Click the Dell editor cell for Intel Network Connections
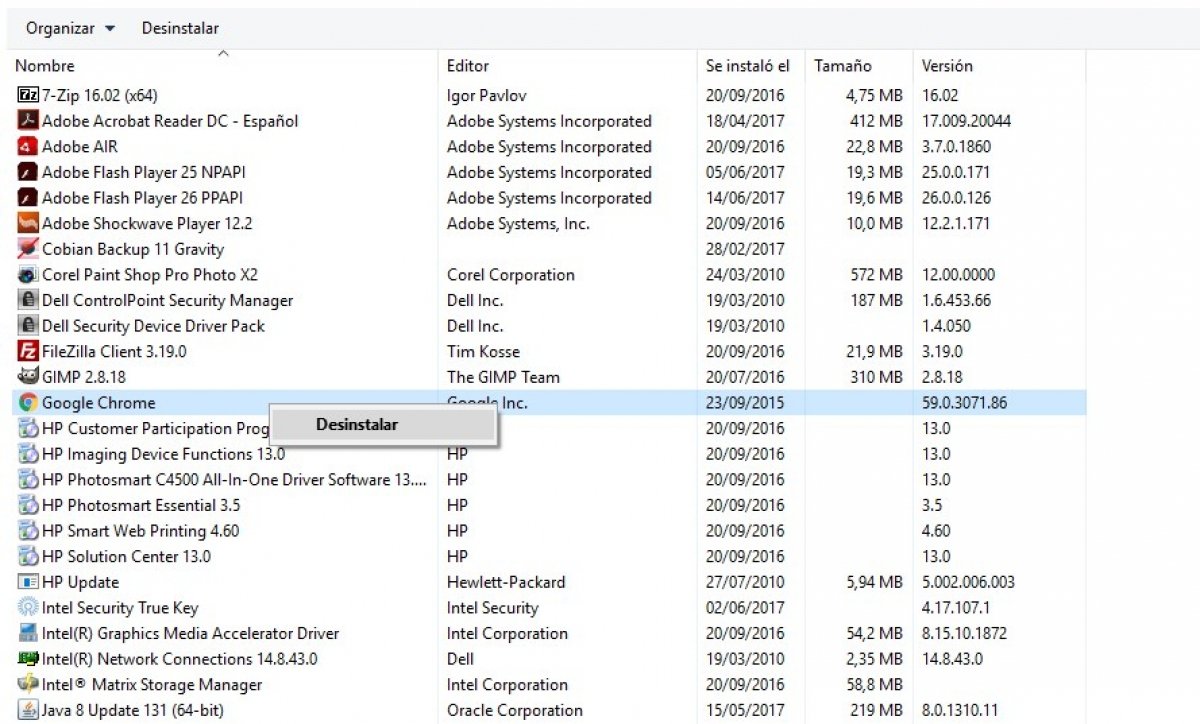This screenshot has width=1200, height=724. click(x=460, y=659)
